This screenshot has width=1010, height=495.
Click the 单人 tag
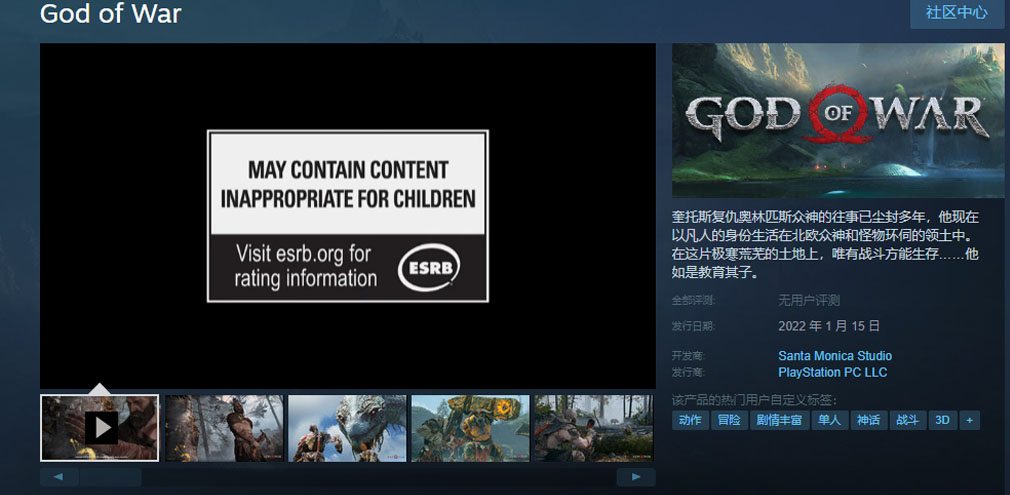click(x=829, y=421)
